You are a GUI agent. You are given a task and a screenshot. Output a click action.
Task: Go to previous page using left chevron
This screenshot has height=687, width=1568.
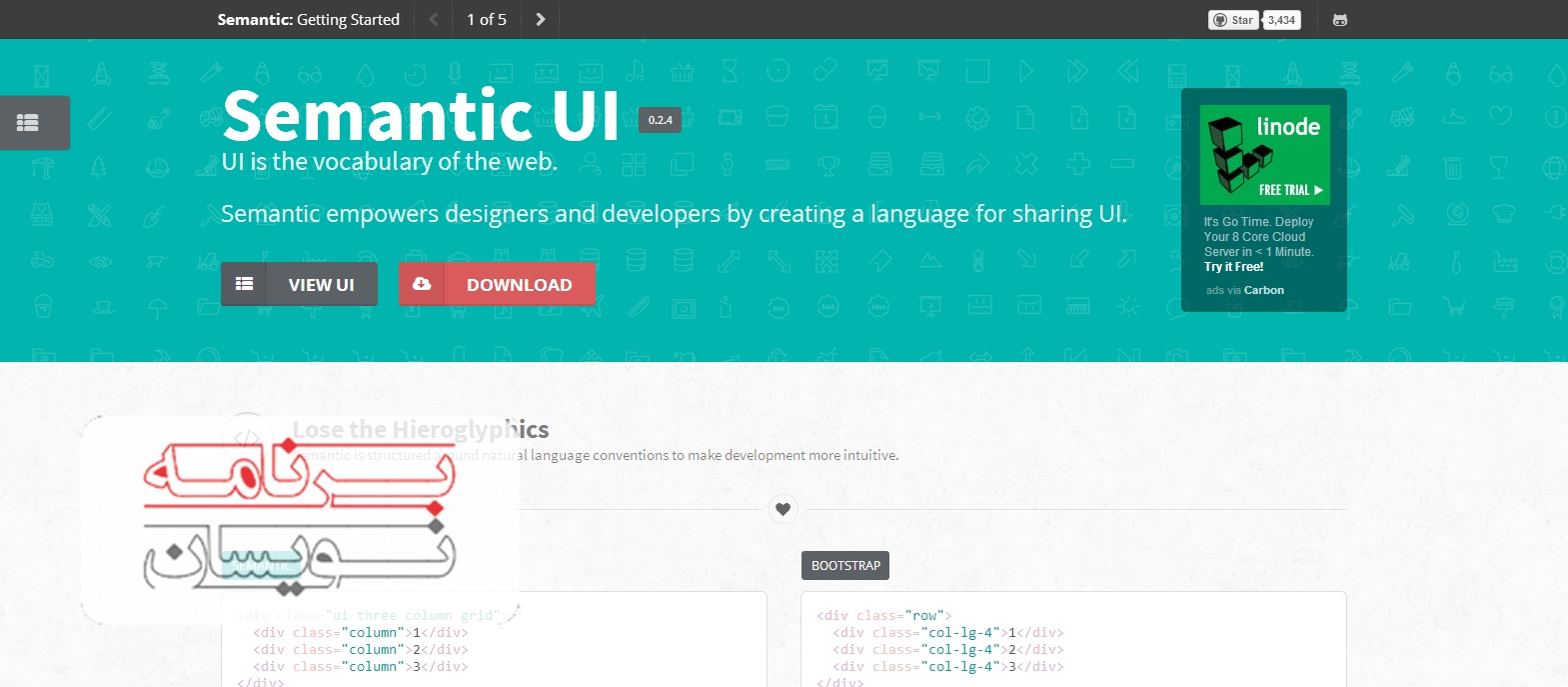[x=433, y=19]
